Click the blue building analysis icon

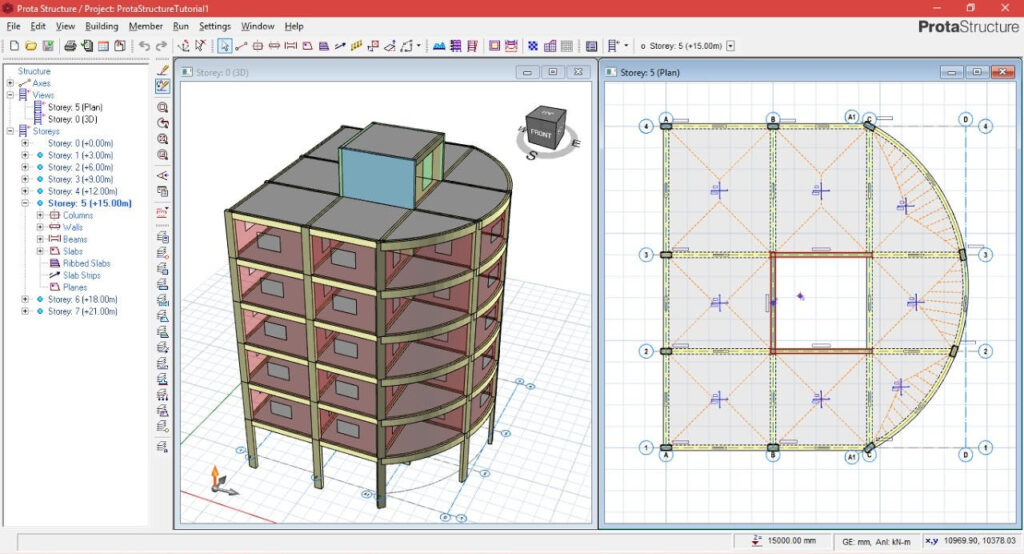(440, 46)
